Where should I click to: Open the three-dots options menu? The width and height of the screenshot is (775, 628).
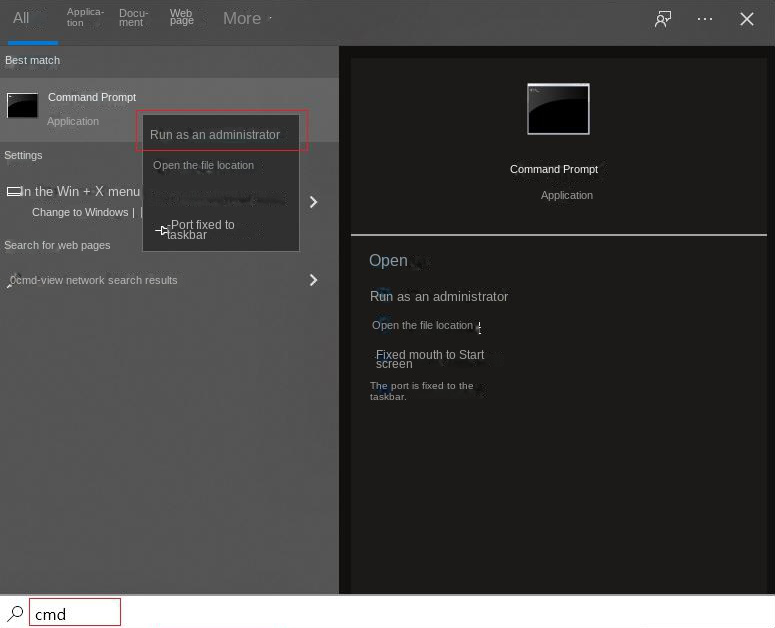[x=705, y=19]
